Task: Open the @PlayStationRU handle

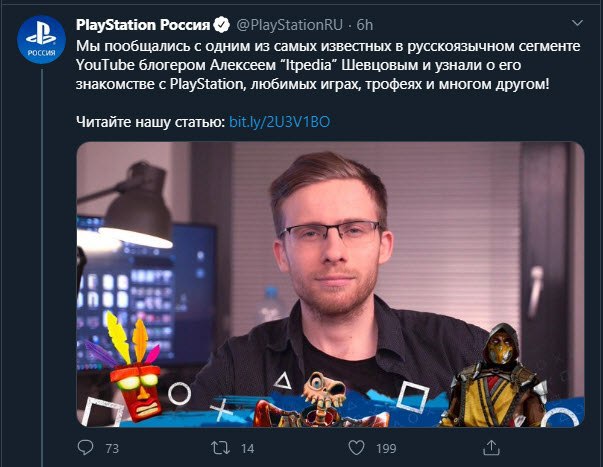Action: click(289, 25)
